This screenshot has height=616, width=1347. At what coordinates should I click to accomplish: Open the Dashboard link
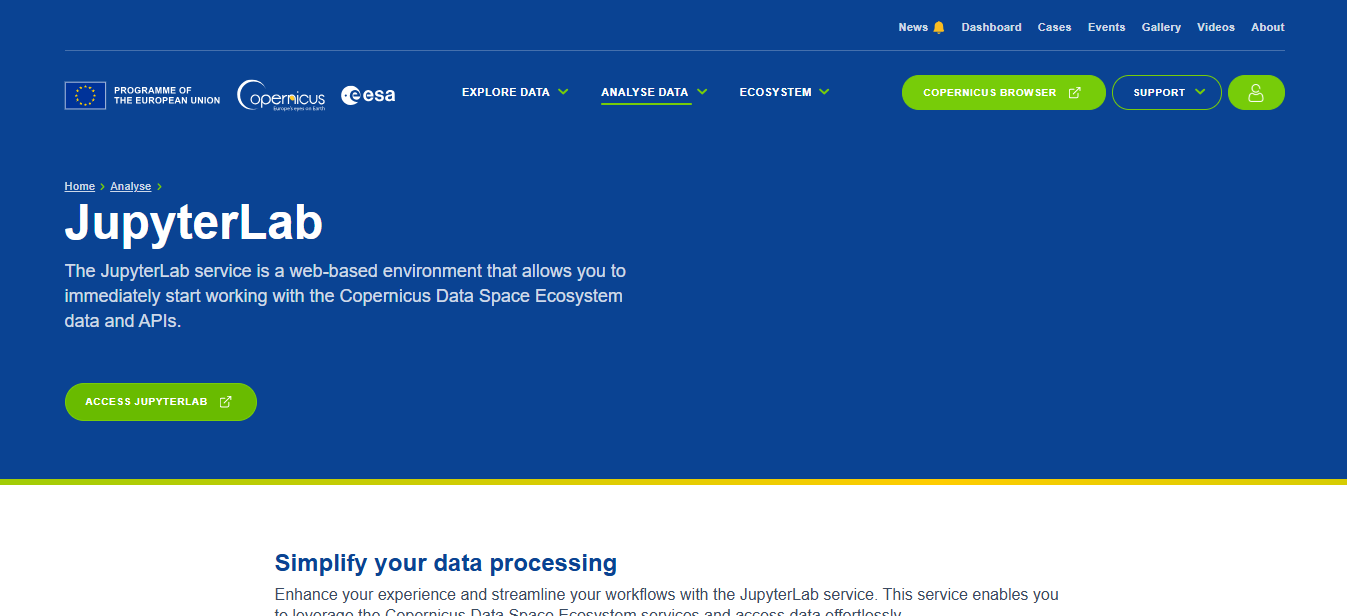click(992, 27)
